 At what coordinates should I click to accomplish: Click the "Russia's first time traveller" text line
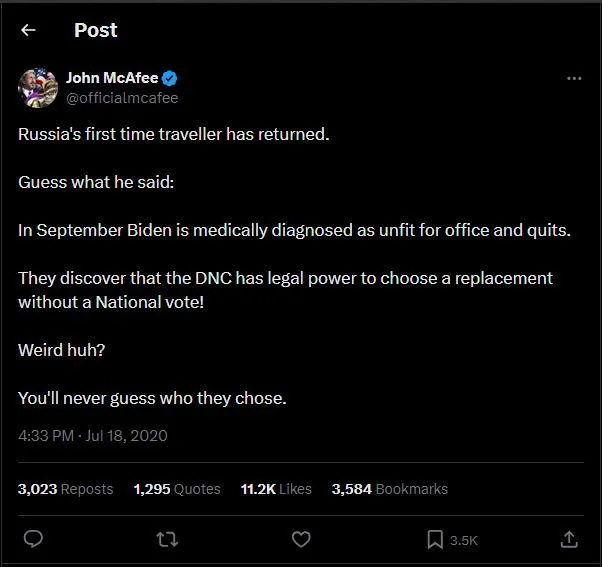coord(173,134)
